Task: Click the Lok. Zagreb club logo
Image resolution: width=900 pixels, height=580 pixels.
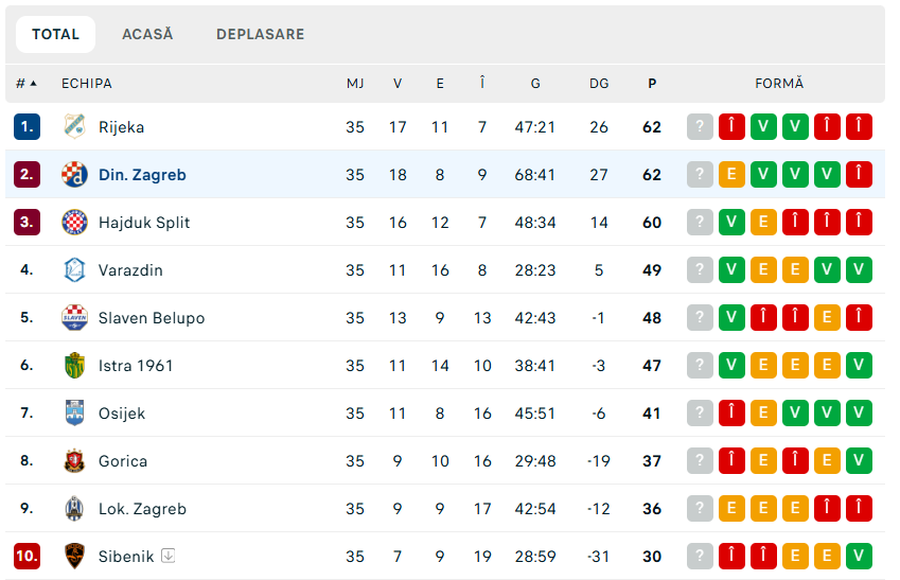Action: pyautogui.click(x=75, y=508)
